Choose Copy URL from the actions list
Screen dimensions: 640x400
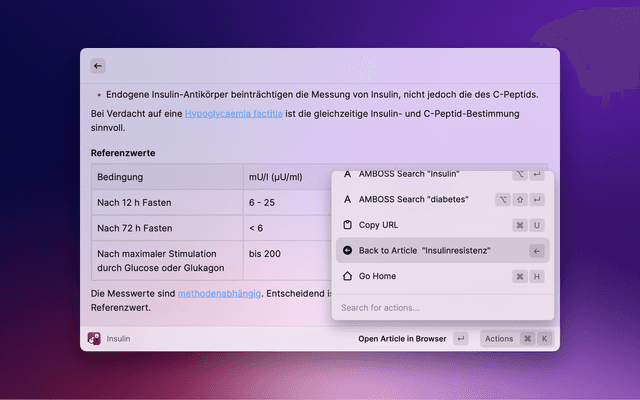click(378, 225)
